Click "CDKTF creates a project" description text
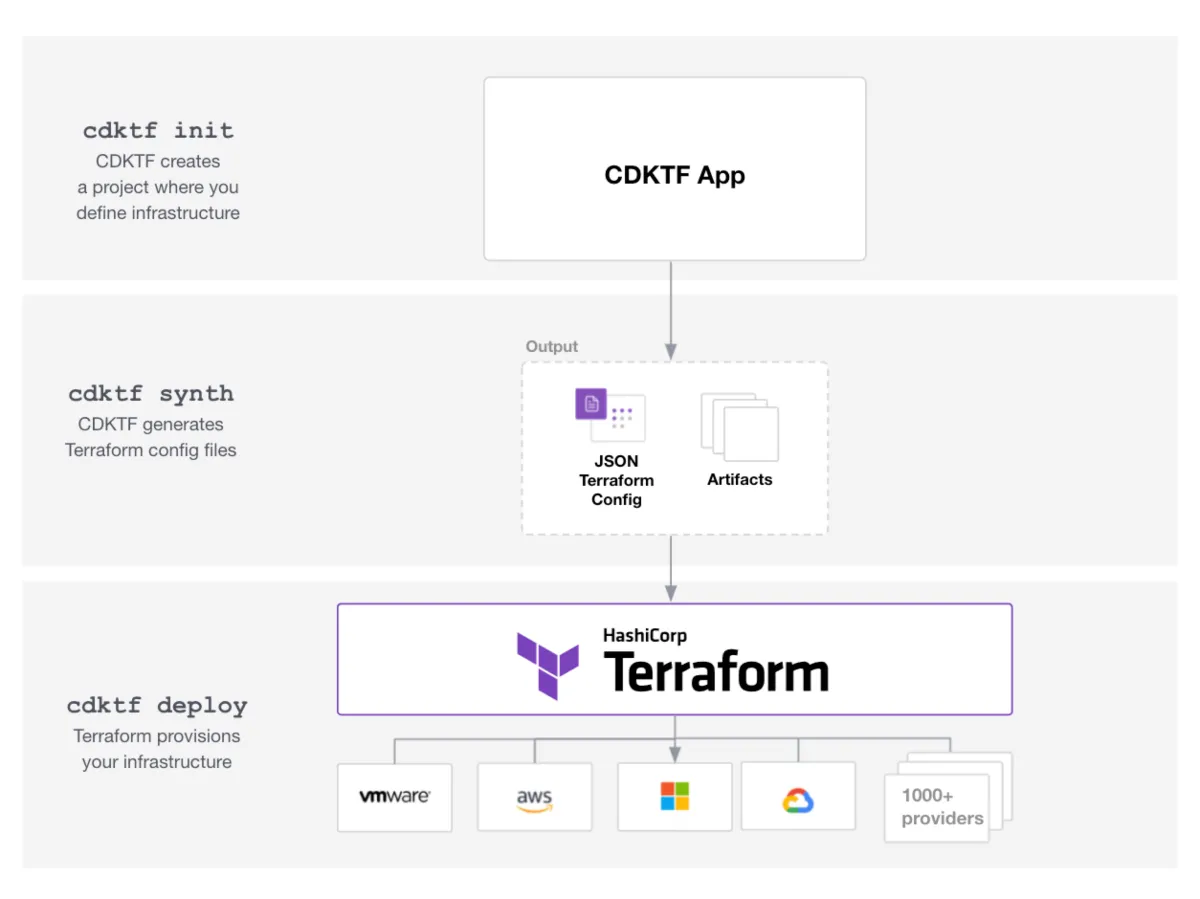Screen dimensions: 1200x899 coord(158,187)
